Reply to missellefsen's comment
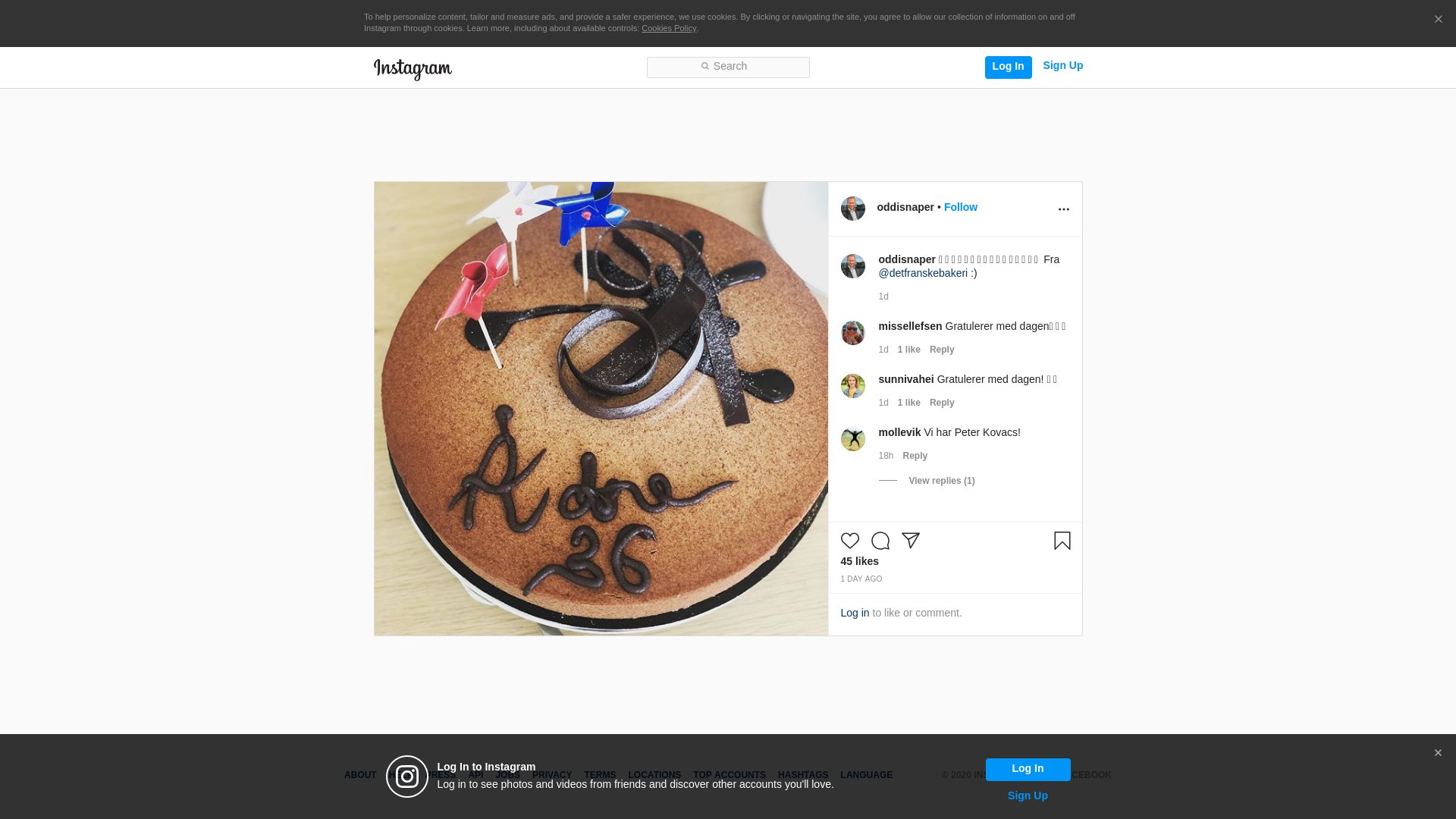The width and height of the screenshot is (1456, 819). pos(942,350)
